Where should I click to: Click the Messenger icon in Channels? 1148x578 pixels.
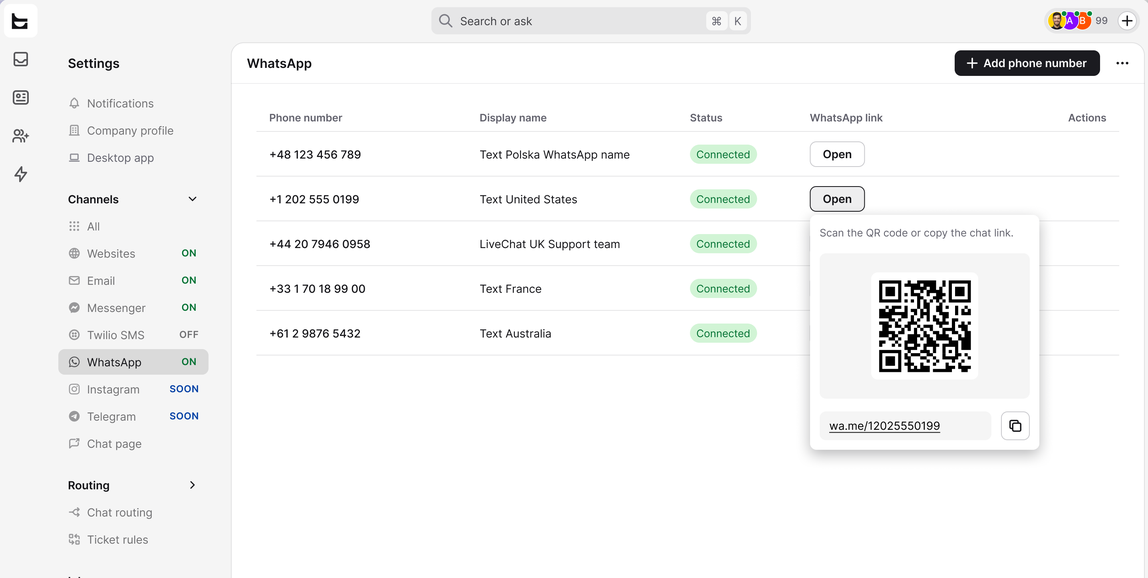[74, 308]
